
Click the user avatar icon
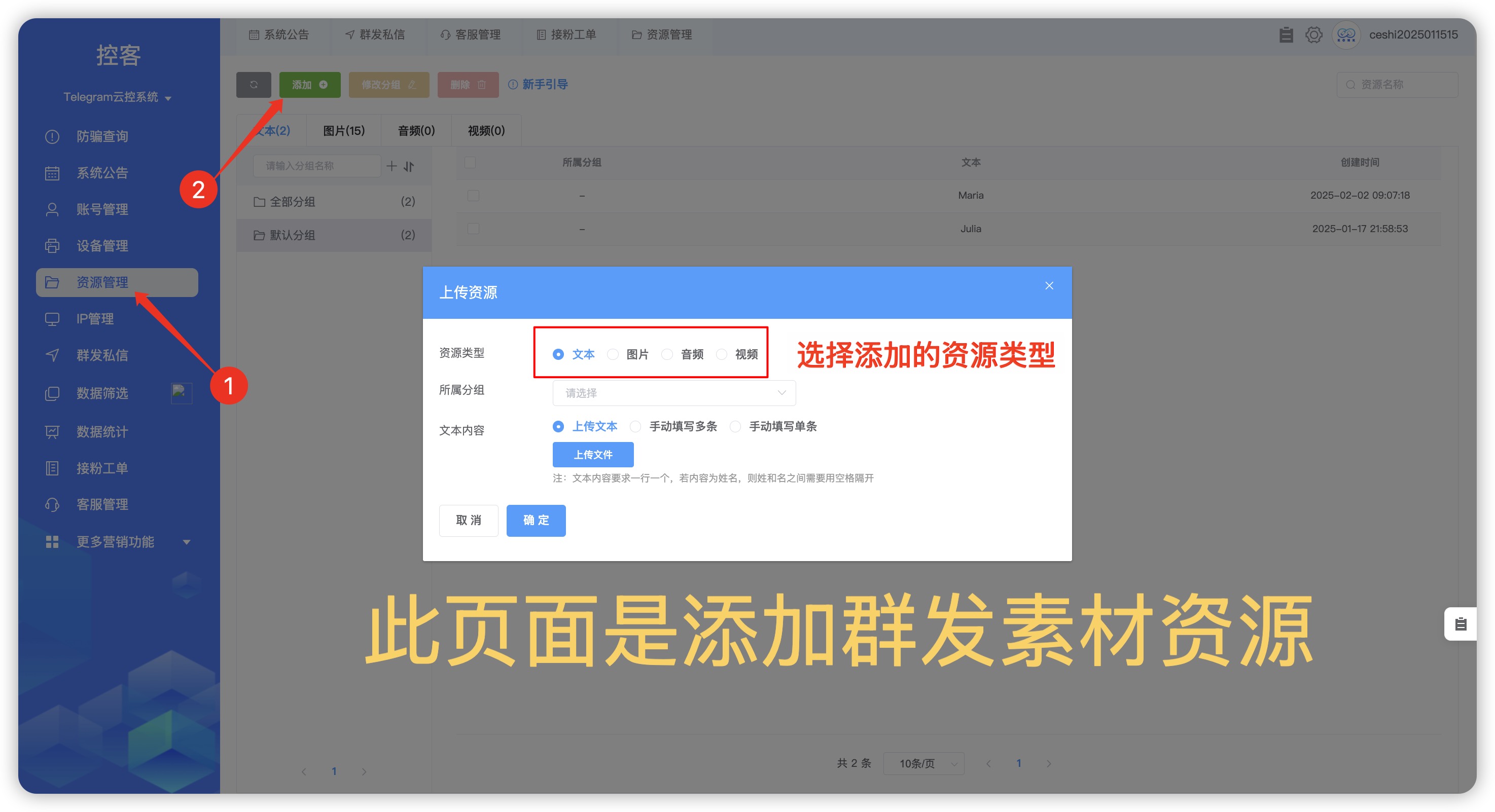click(x=1346, y=35)
